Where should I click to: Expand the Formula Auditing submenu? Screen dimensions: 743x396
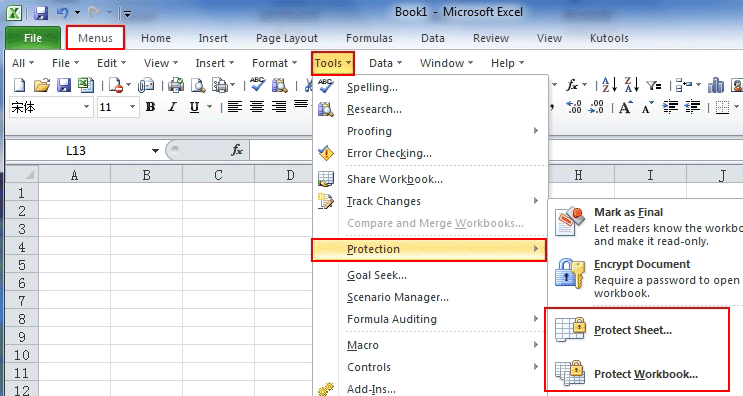(430, 319)
